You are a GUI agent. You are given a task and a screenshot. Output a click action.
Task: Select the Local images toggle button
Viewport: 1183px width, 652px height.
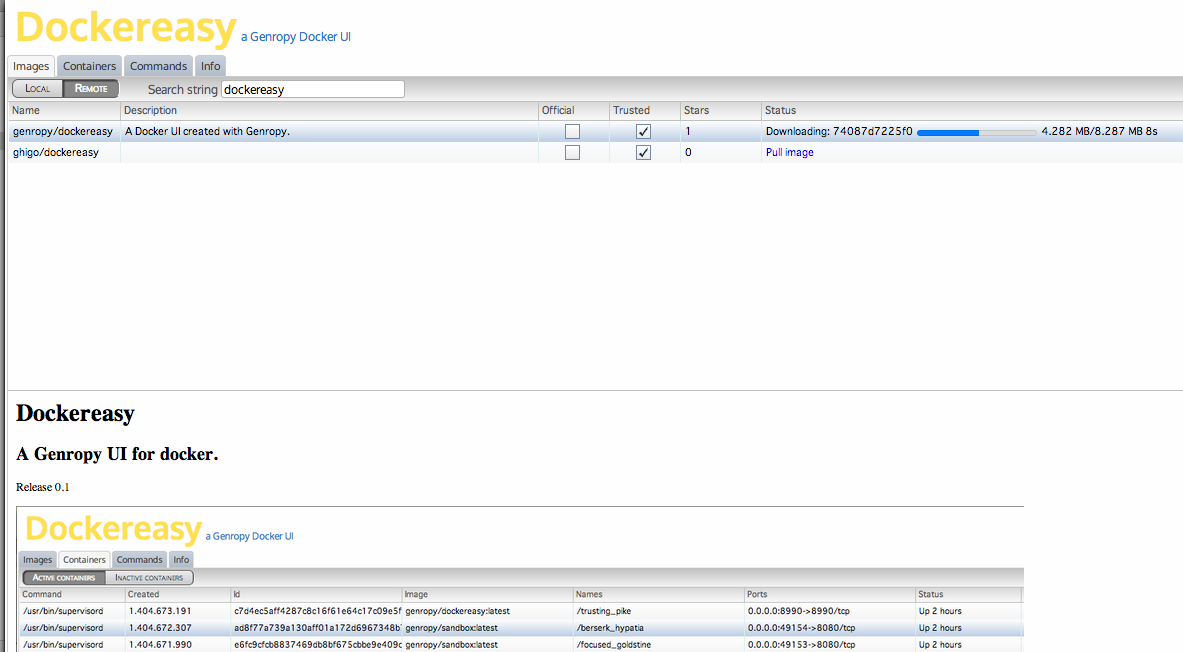coord(38,88)
